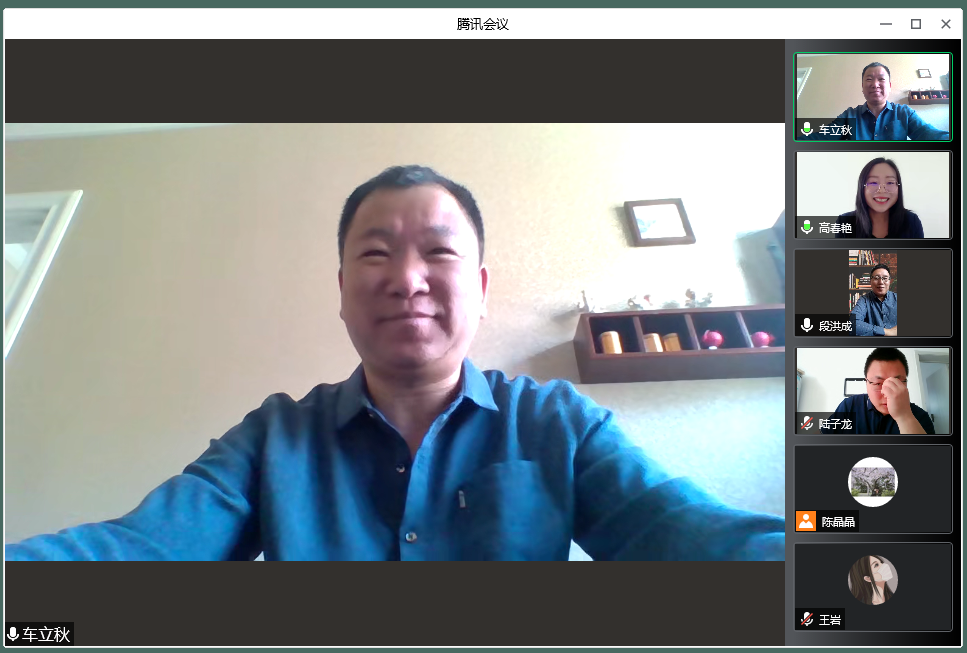Maximize the 腾讯会议 window
This screenshot has height=653, width=967.
pyautogui.click(x=915, y=24)
